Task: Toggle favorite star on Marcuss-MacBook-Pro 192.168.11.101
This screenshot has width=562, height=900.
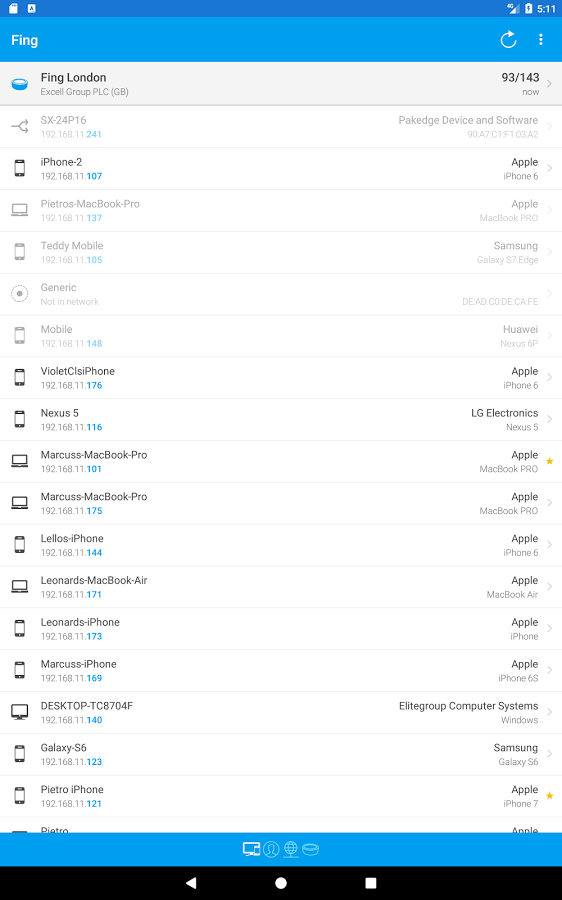Action: tap(549, 461)
